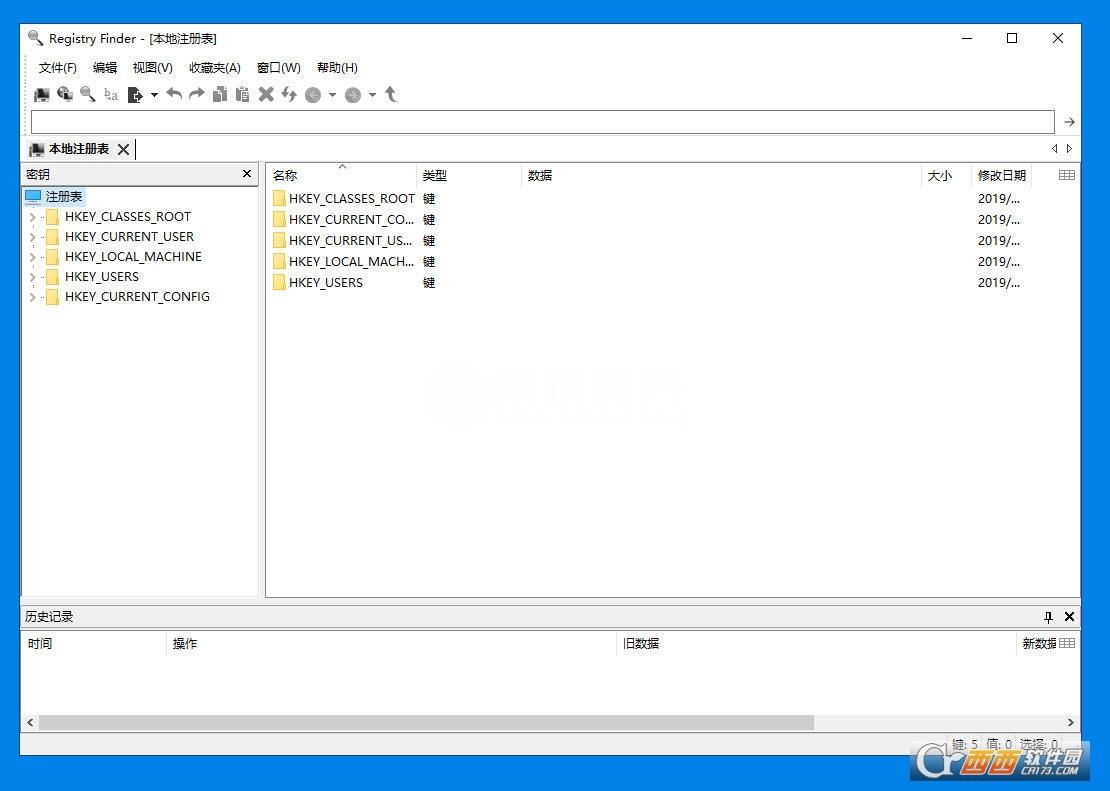Open the back-navigation dropdown arrow

pyautogui.click(x=332, y=94)
